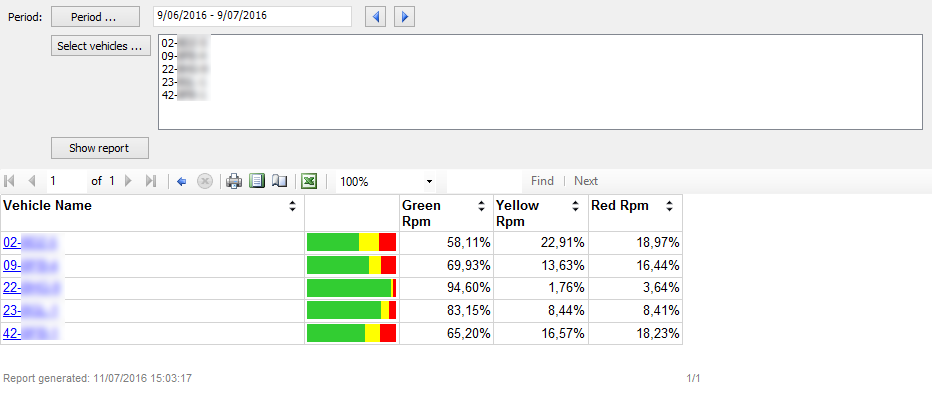This screenshot has height=409, width=932.
Task: Switch to print layout view
Action: coord(257,181)
